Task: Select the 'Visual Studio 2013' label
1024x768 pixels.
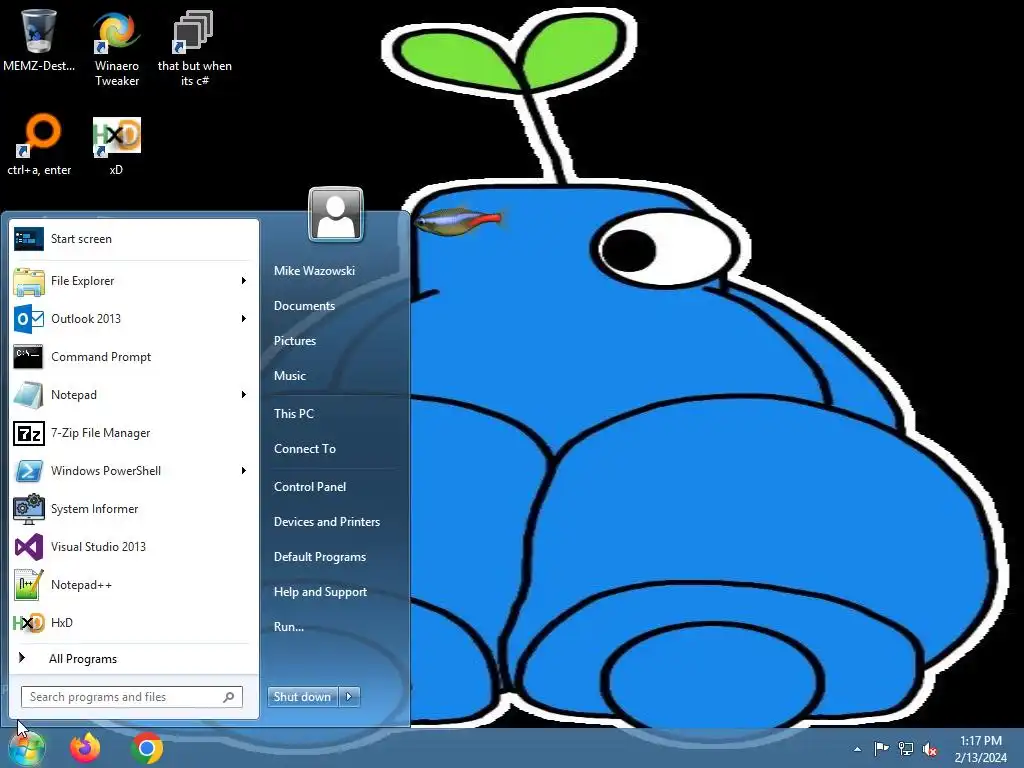Action: pos(99,547)
